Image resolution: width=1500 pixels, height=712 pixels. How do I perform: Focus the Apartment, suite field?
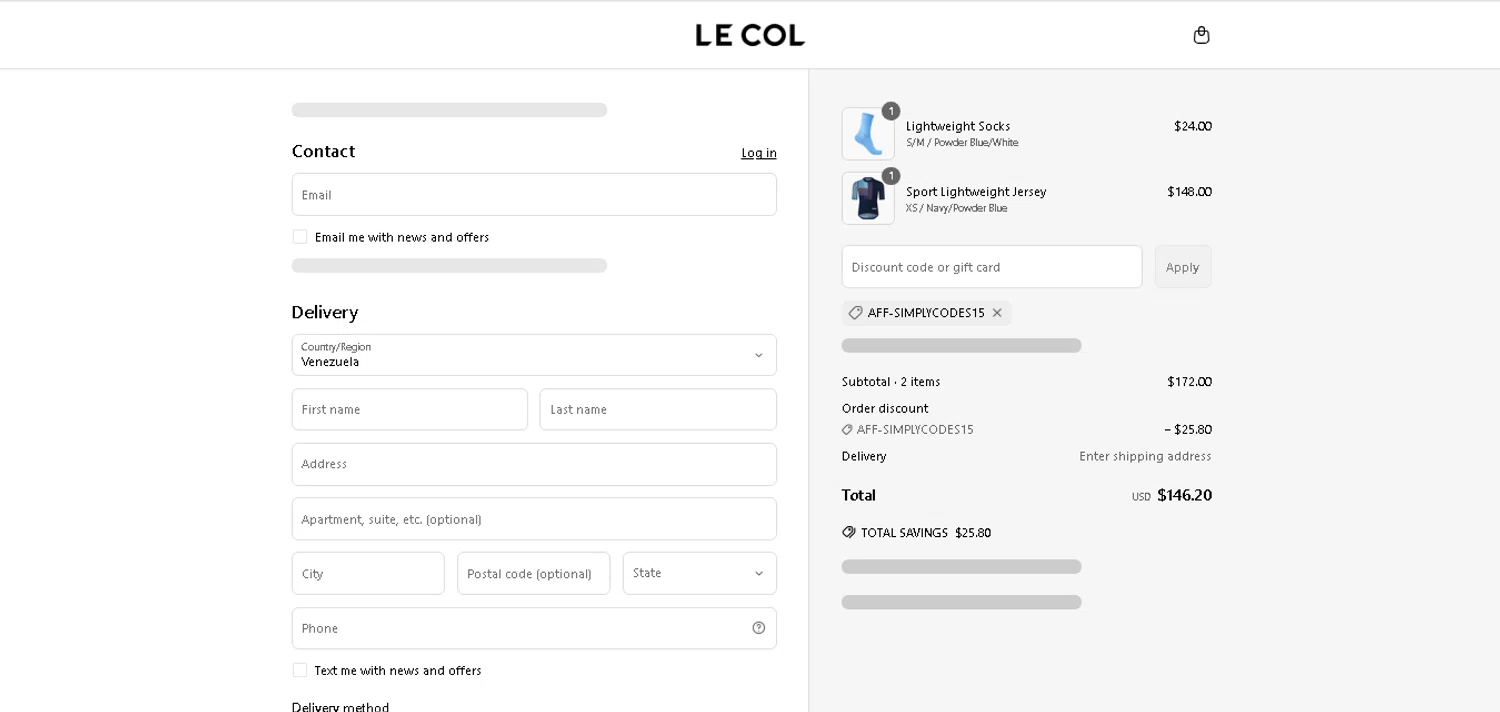pyautogui.click(x=534, y=519)
